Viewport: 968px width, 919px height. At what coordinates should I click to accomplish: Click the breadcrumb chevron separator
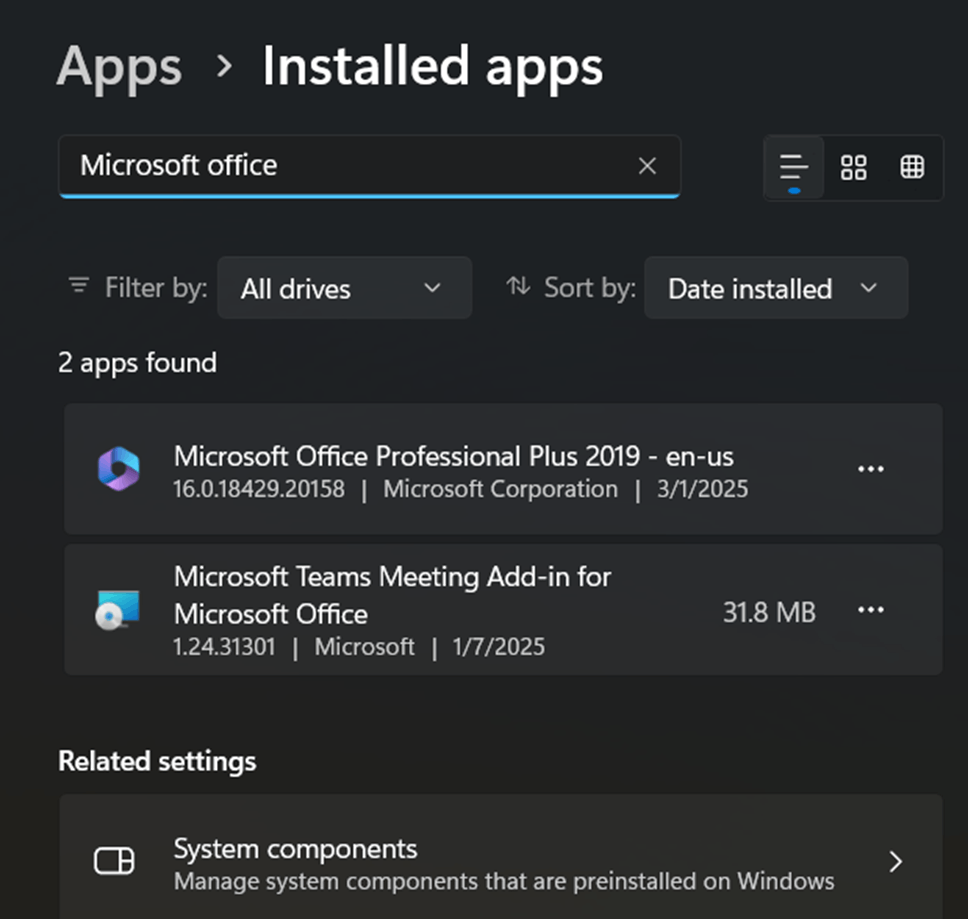[x=225, y=66]
